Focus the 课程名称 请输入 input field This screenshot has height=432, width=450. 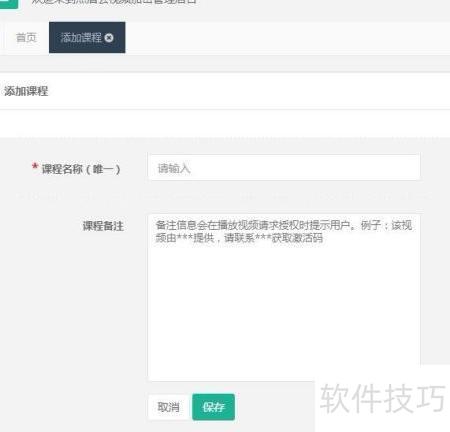click(284, 168)
